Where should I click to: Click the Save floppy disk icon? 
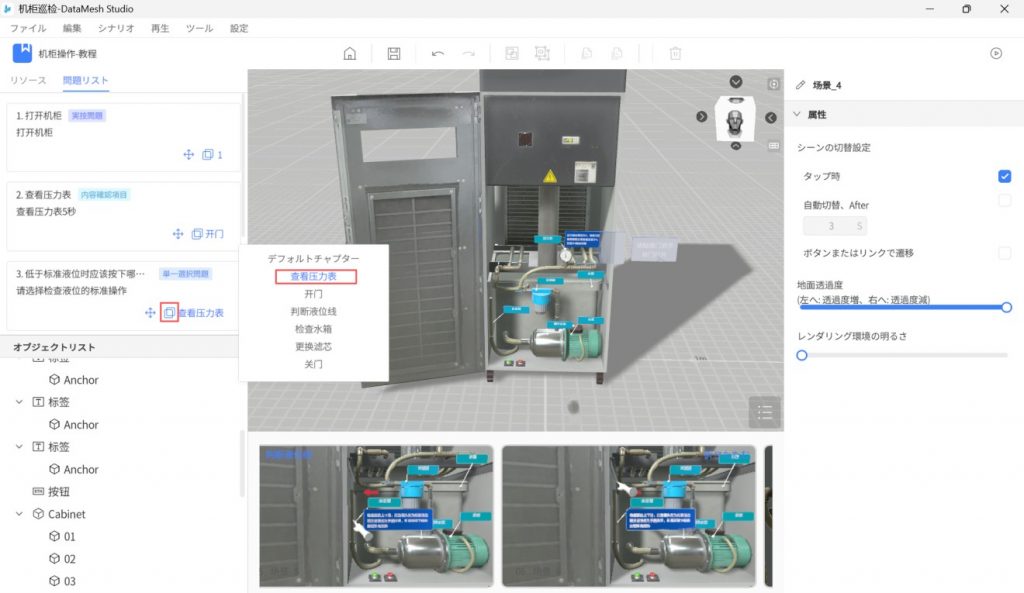(x=394, y=53)
